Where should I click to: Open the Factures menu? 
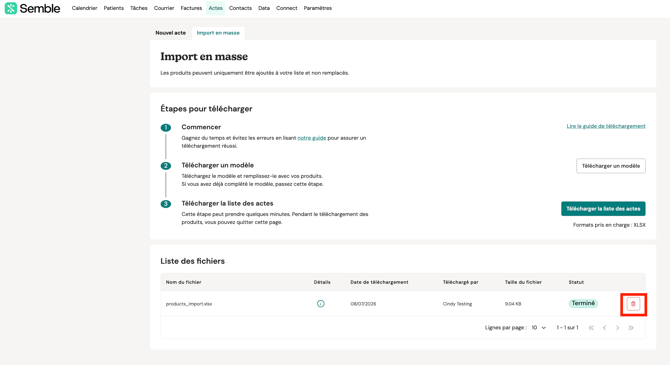[191, 8]
